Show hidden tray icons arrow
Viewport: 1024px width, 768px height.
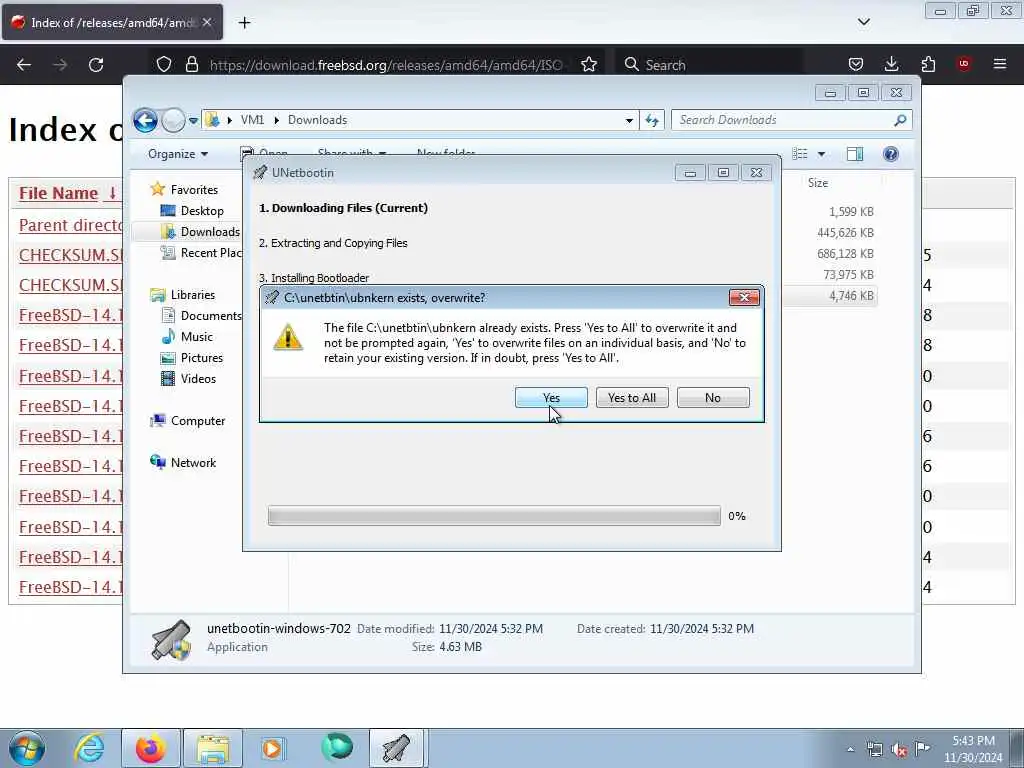coord(850,750)
